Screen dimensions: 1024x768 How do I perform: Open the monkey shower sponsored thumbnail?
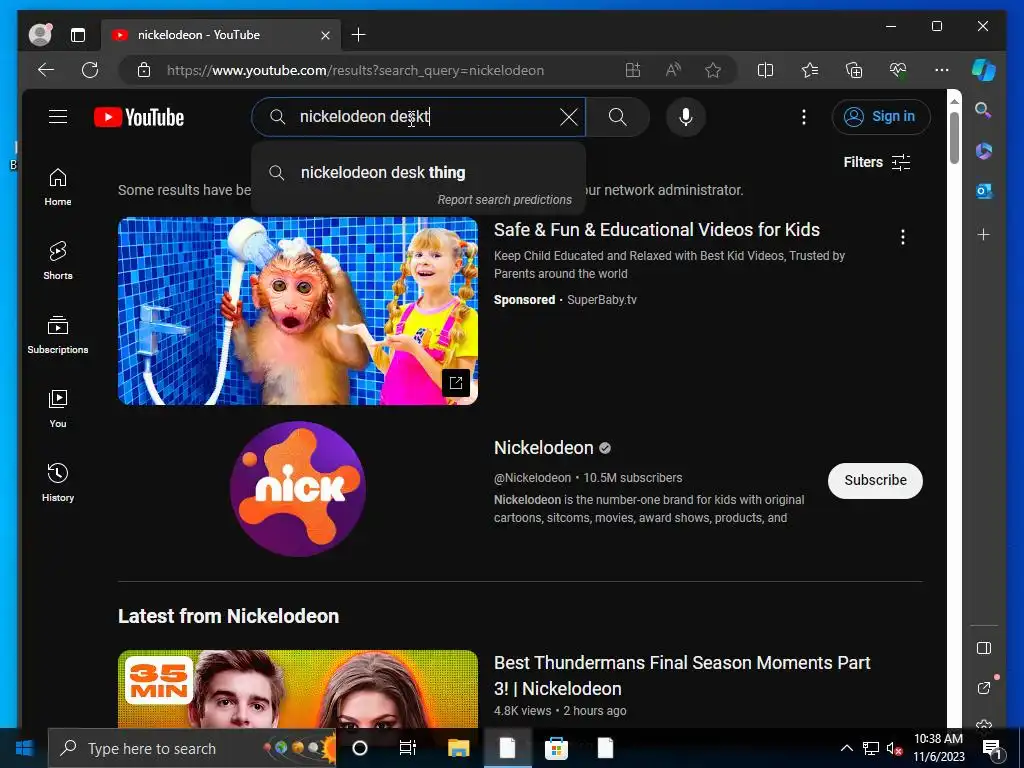pyautogui.click(x=298, y=311)
